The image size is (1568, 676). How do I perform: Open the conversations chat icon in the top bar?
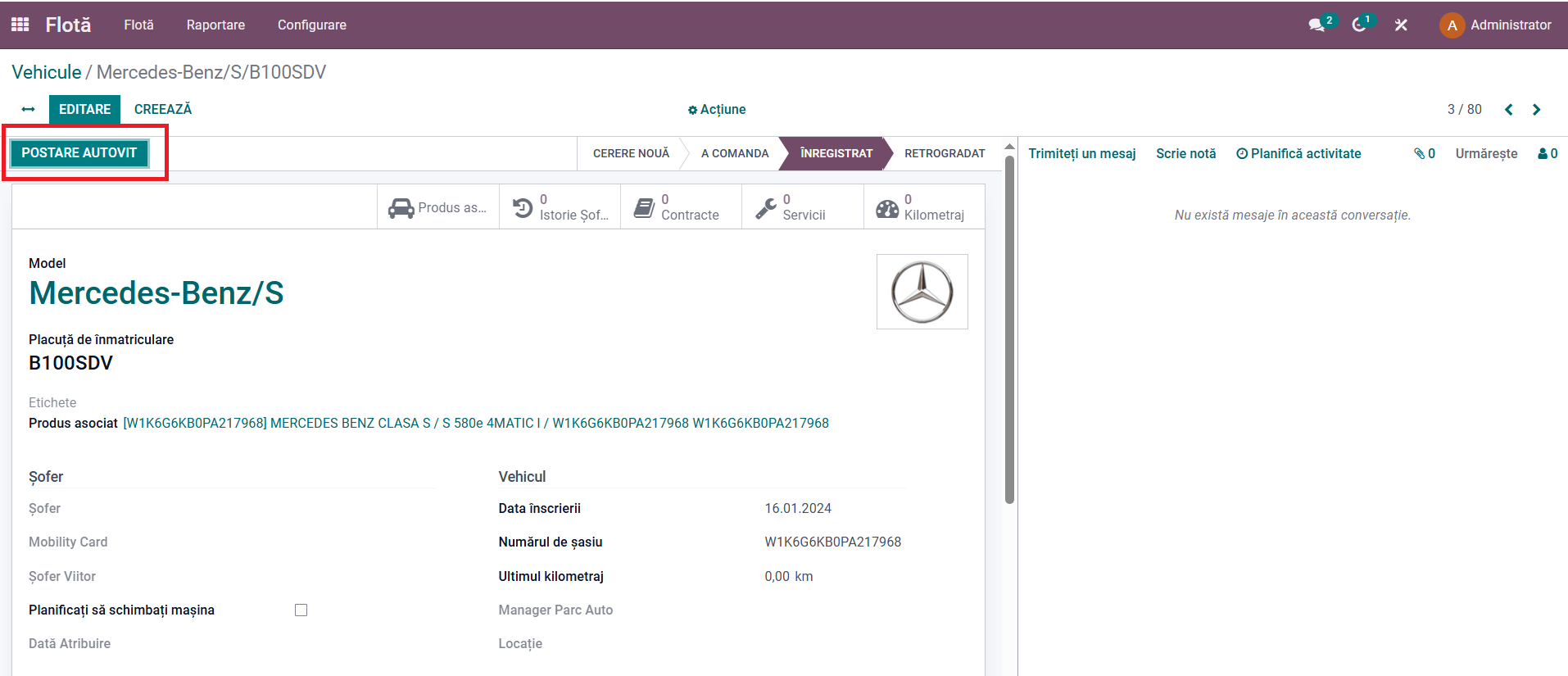tap(1318, 25)
